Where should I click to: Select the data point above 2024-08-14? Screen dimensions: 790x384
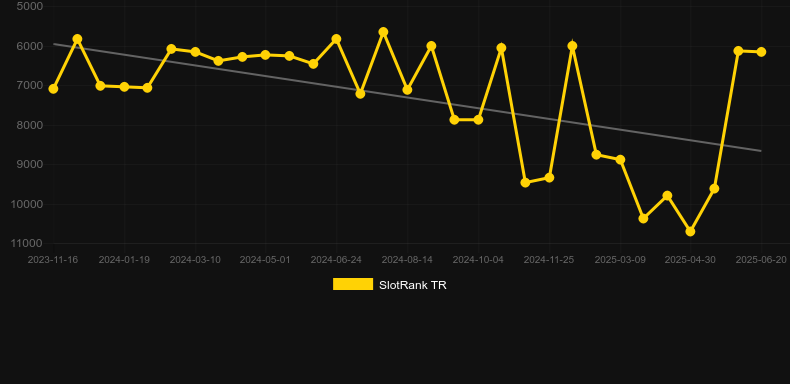coord(407,90)
